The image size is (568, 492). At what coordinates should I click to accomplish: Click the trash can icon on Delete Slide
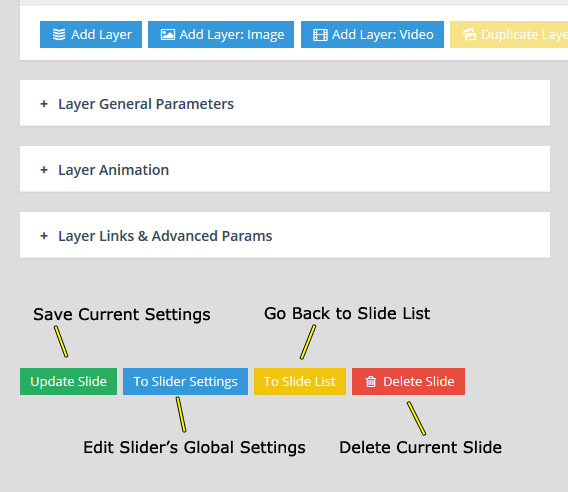point(371,381)
